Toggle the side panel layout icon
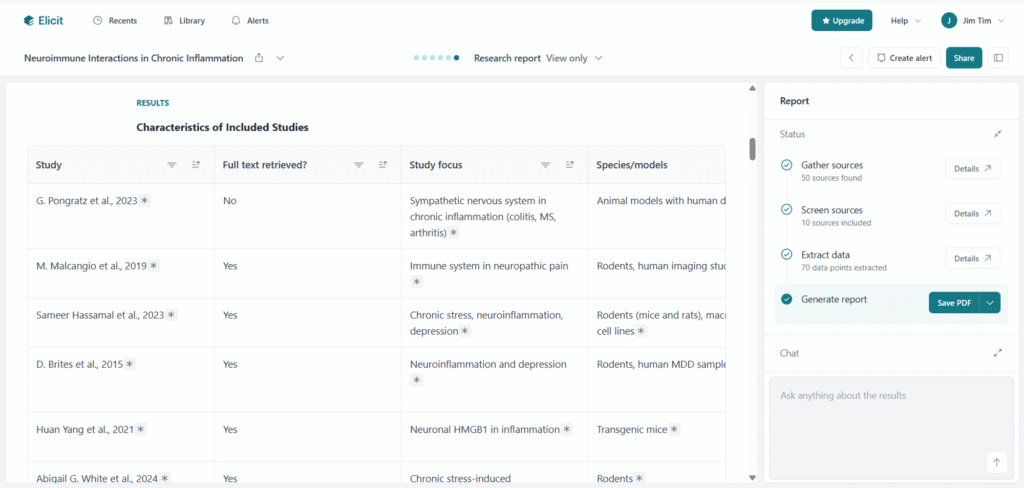1024x488 pixels. (x=998, y=58)
